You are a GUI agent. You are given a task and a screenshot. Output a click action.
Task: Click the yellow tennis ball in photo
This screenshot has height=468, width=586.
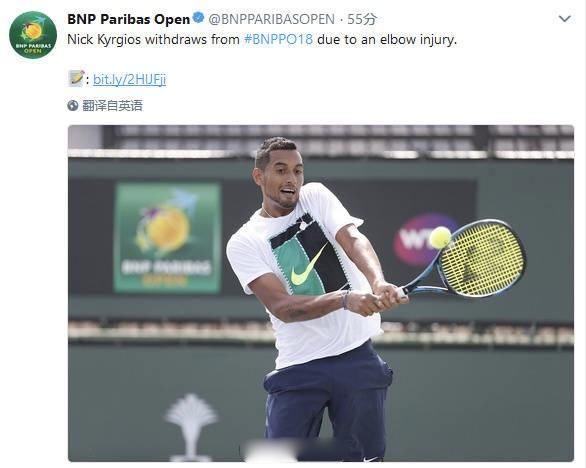coord(440,237)
